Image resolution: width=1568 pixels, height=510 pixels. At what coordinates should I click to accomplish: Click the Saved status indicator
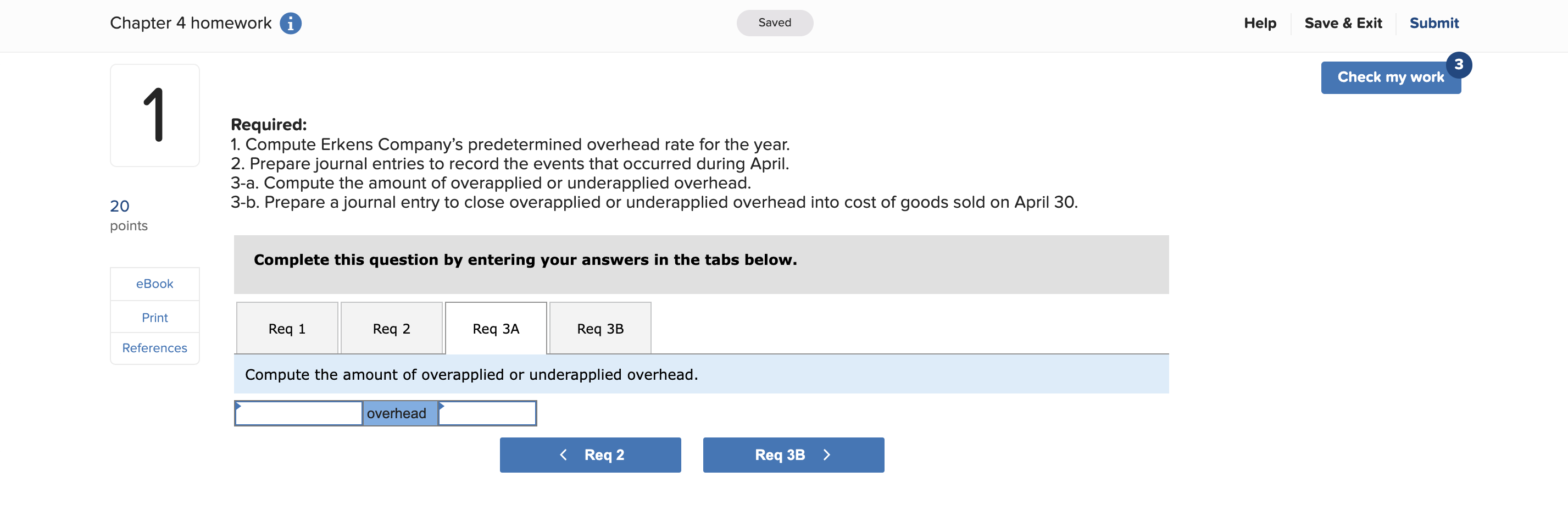(x=774, y=23)
